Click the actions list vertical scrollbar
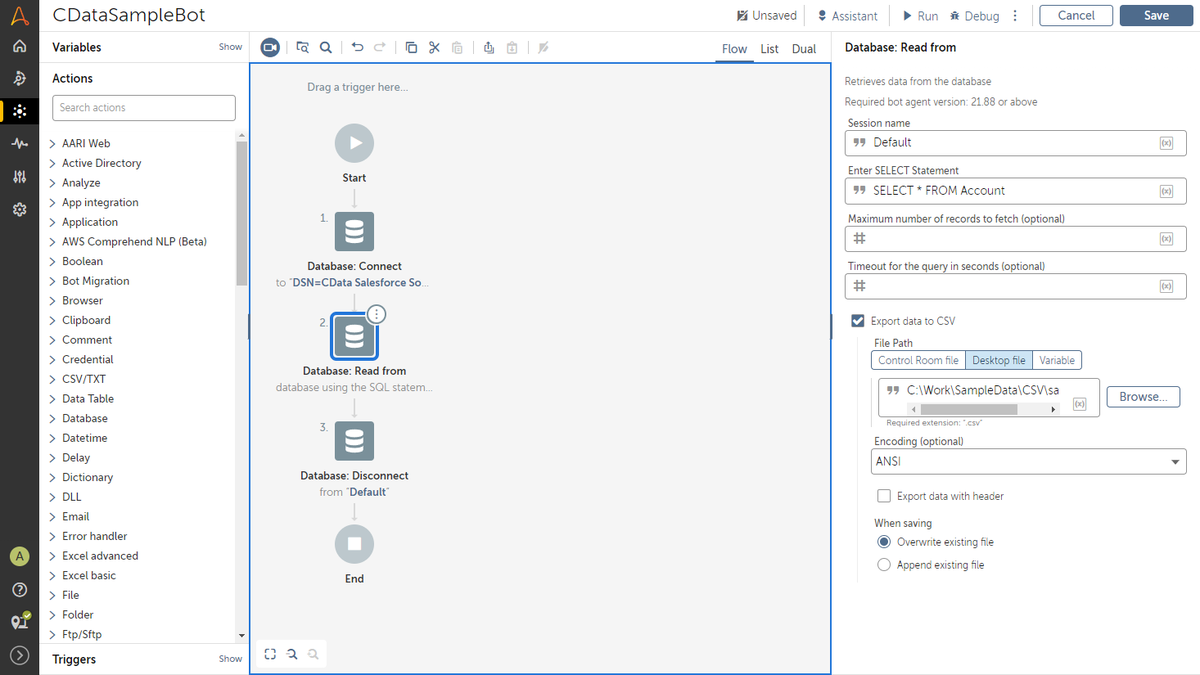 tap(241, 214)
